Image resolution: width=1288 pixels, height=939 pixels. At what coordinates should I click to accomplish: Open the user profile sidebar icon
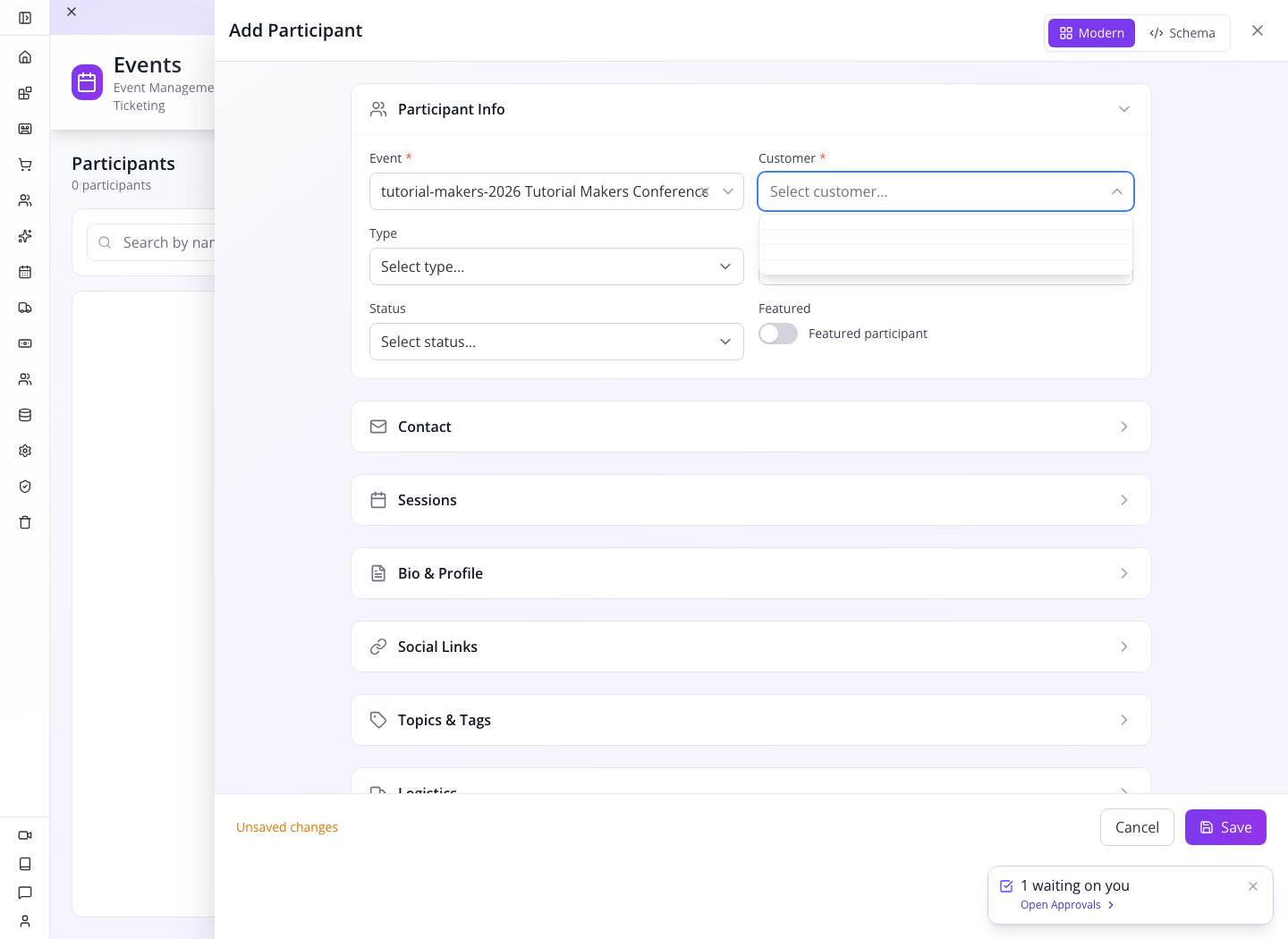tap(25, 921)
